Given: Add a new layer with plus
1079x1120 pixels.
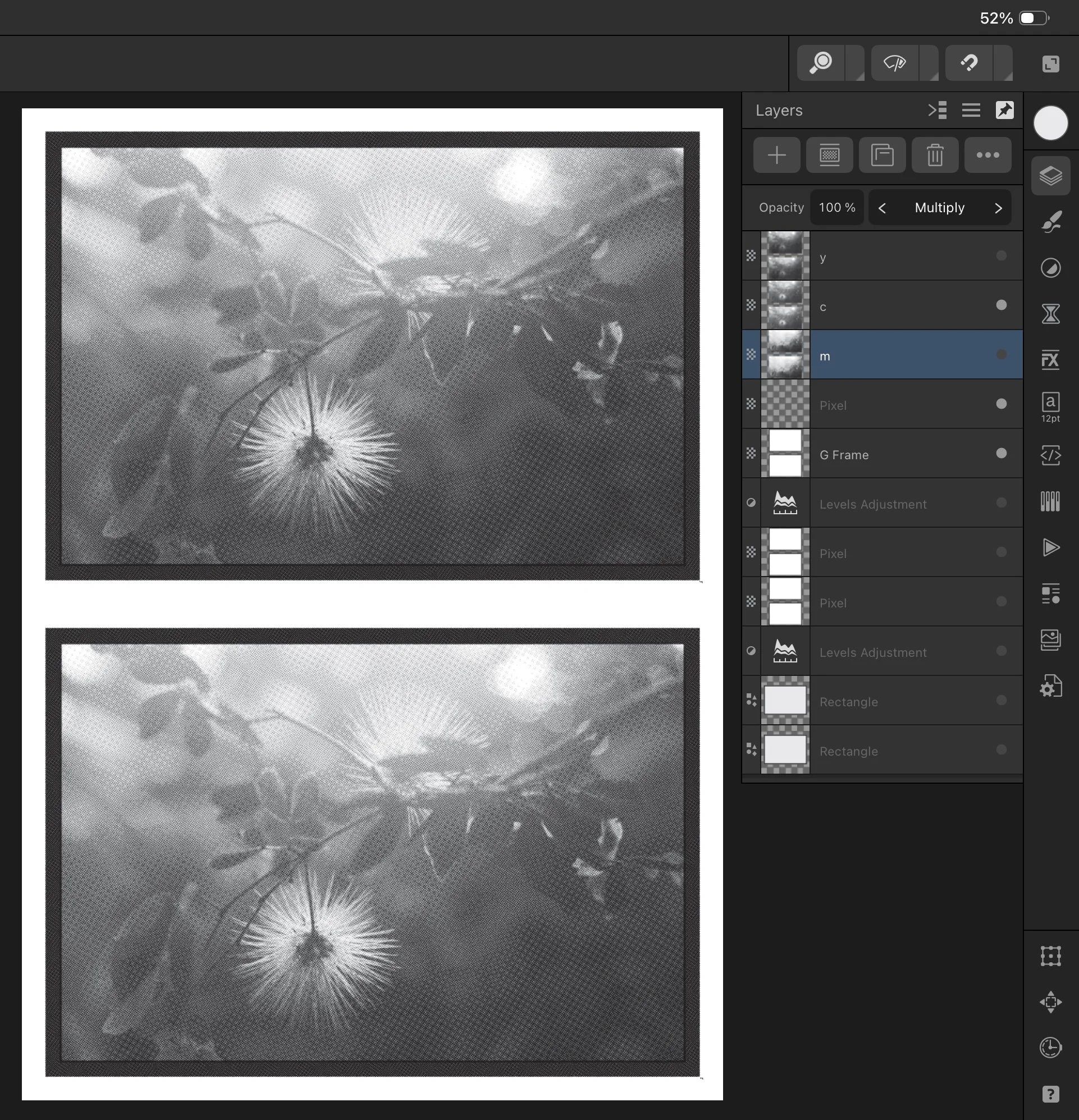Looking at the screenshot, I should 776,155.
